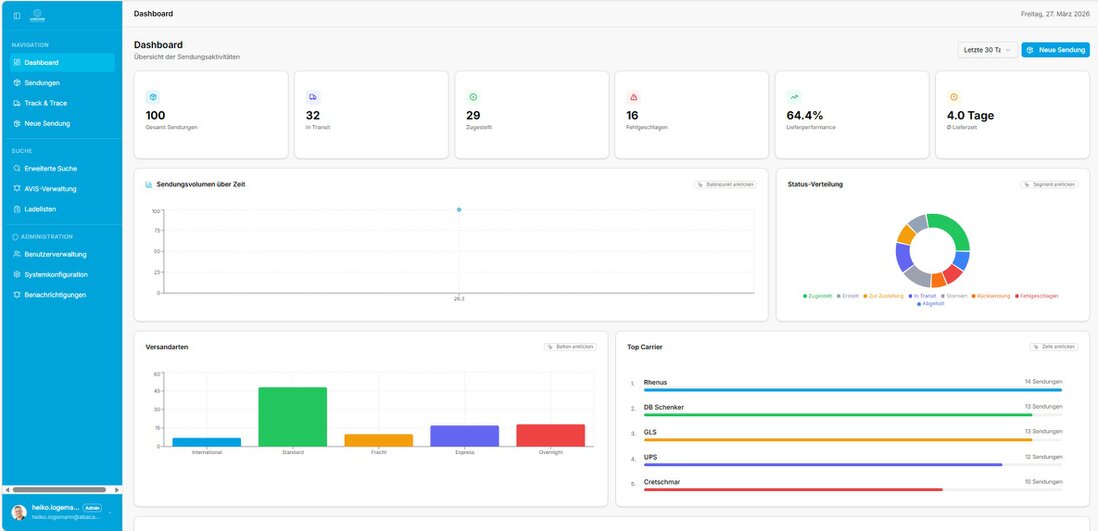The image size is (1098, 531).
Task: Click the Neue Sendung button
Action: point(1055,50)
